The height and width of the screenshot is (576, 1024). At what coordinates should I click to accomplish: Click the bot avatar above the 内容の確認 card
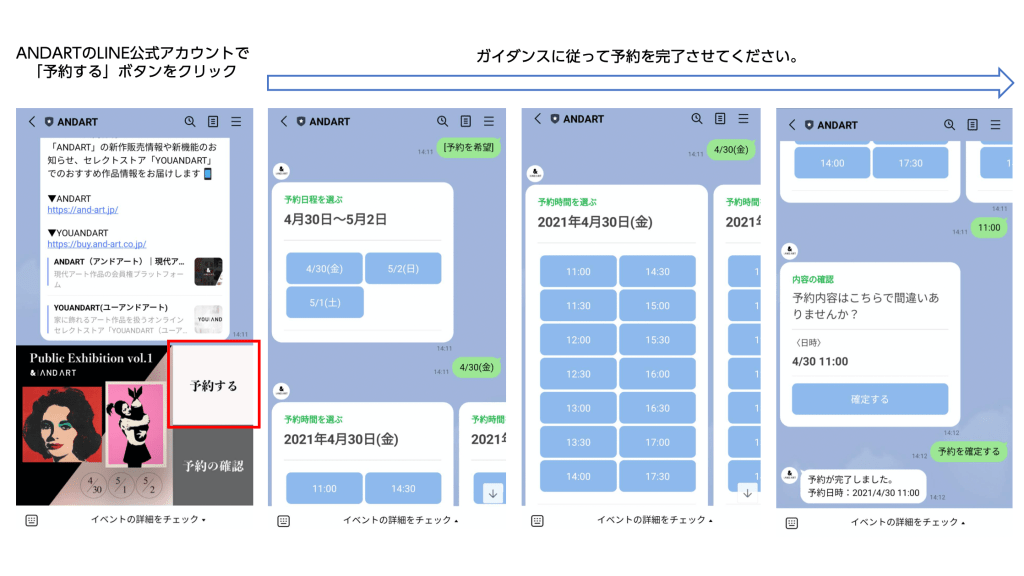click(x=789, y=251)
